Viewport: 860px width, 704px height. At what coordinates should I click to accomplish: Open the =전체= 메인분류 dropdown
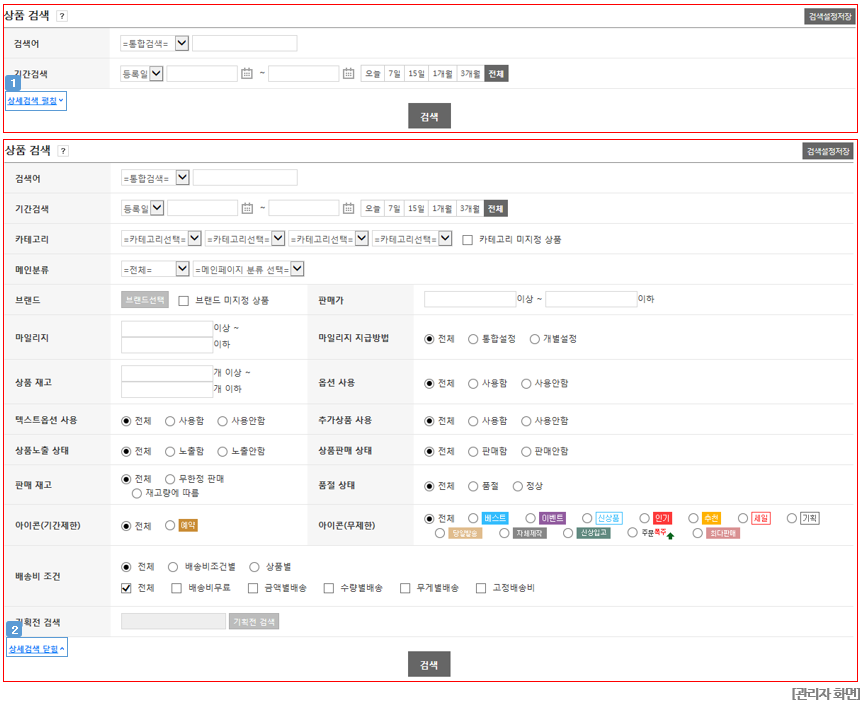click(x=155, y=269)
